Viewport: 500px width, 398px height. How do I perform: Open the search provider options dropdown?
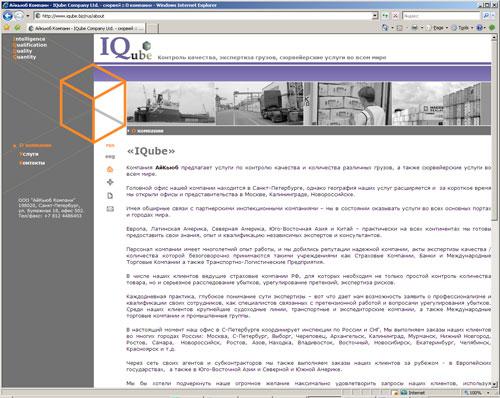click(493, 15)
